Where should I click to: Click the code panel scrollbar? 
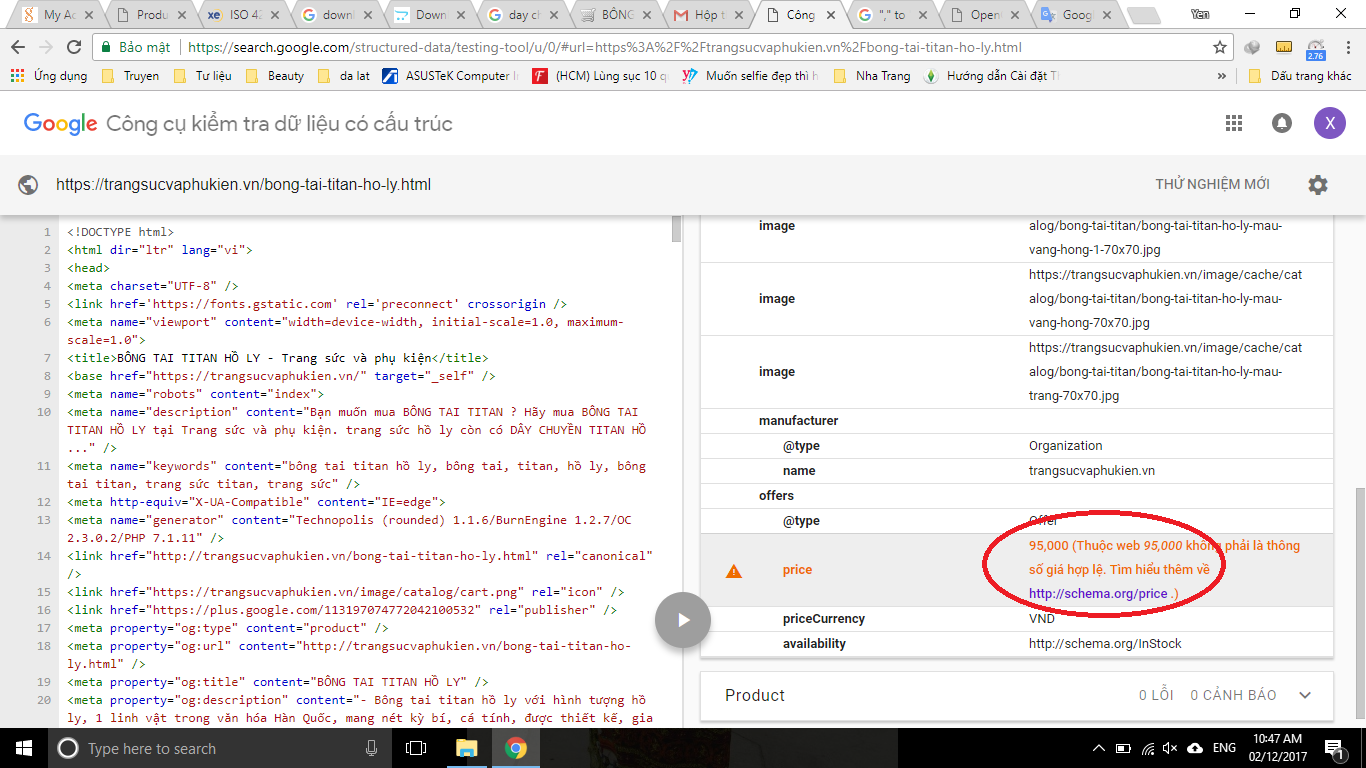pyautogui.click(x=676, y=229)
